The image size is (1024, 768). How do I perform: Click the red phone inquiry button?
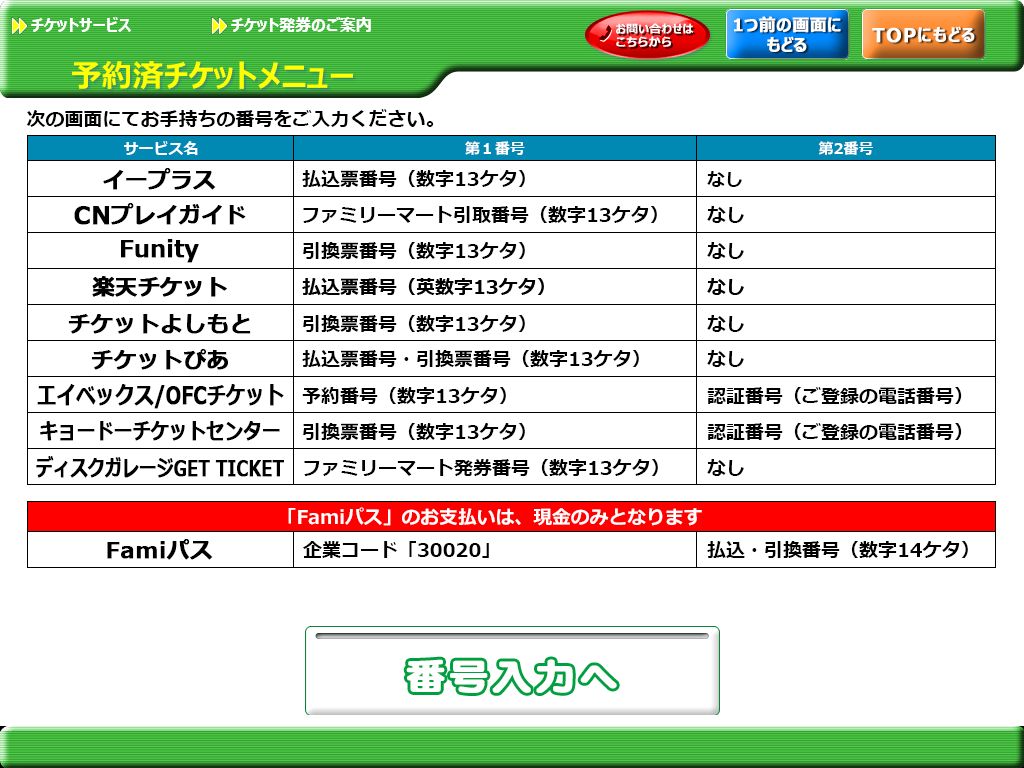(647, 35)
